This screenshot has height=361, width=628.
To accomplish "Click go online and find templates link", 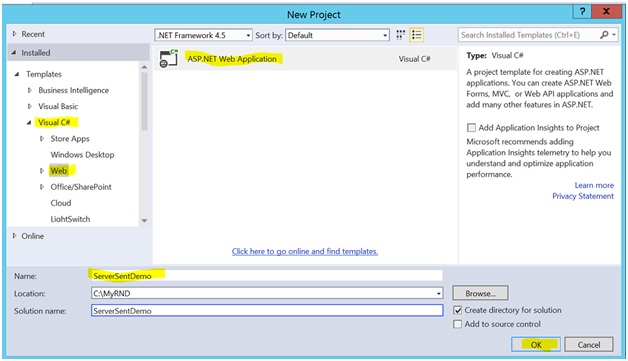I will click(305, 251).
